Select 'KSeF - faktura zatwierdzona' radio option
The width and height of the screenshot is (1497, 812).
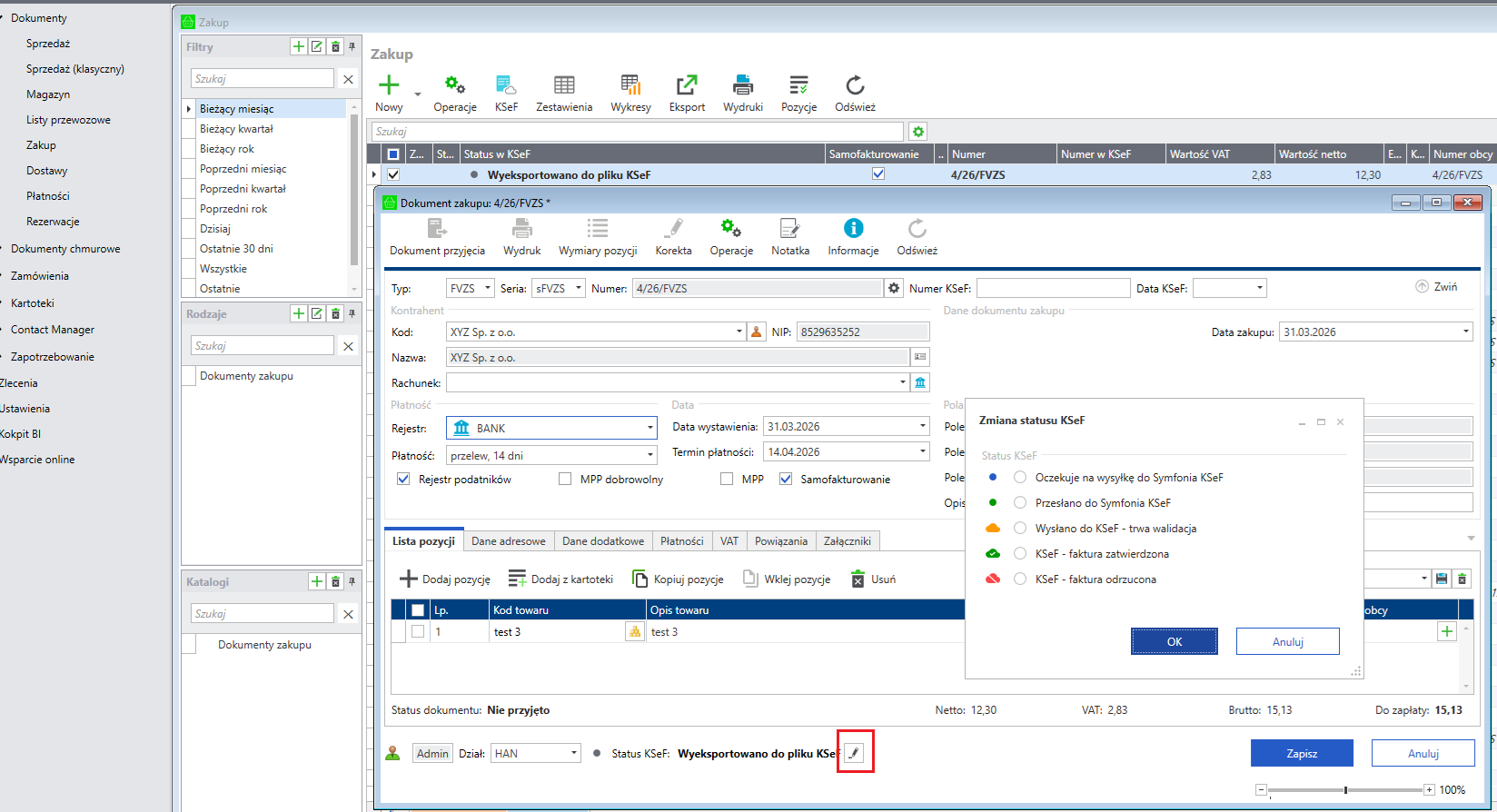(x=1020, y=553)
